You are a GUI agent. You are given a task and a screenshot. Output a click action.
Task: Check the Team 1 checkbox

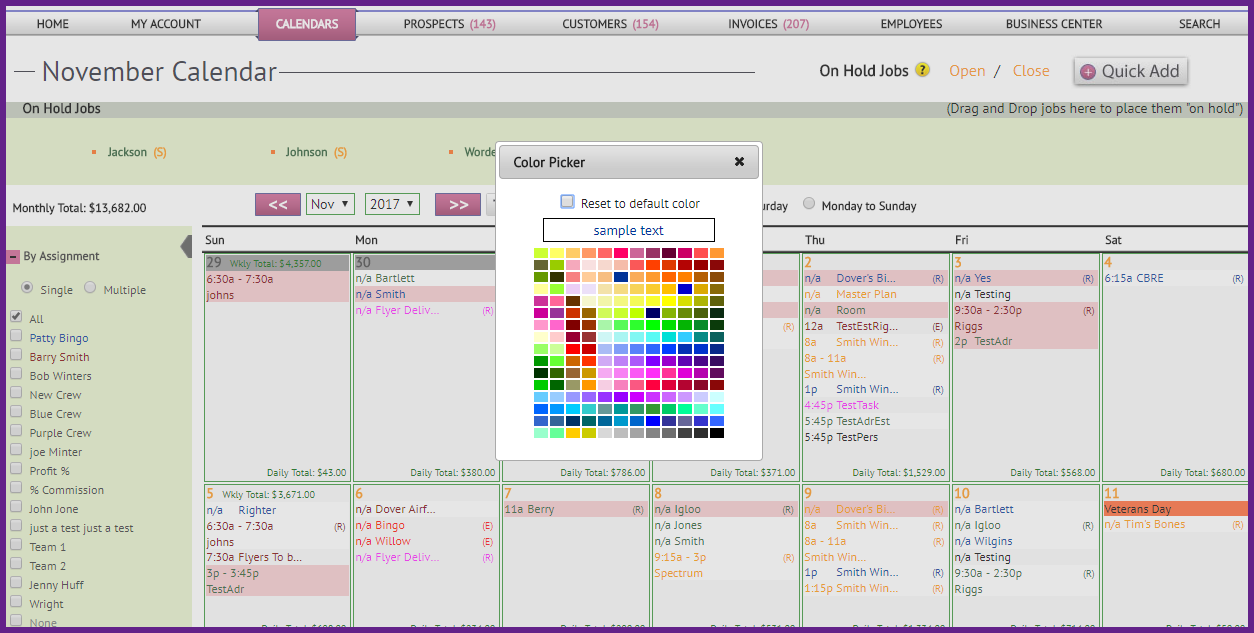pos(16,545)
